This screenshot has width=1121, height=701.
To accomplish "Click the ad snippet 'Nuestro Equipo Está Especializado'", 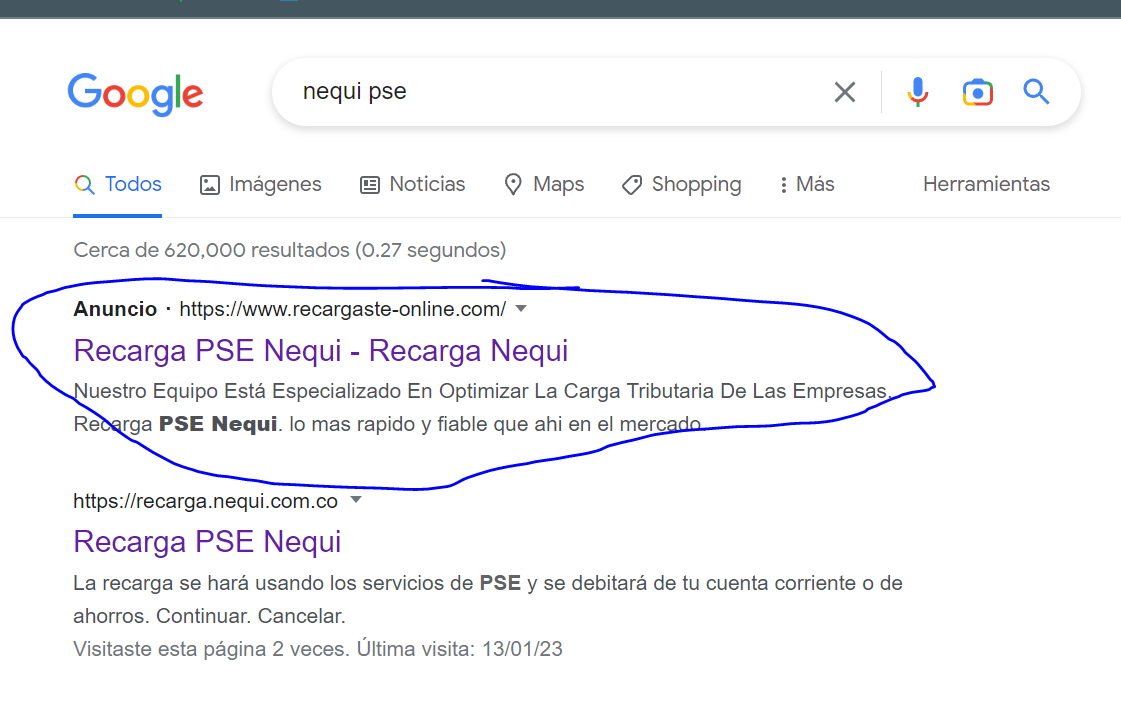I will (x=483, y=407).
